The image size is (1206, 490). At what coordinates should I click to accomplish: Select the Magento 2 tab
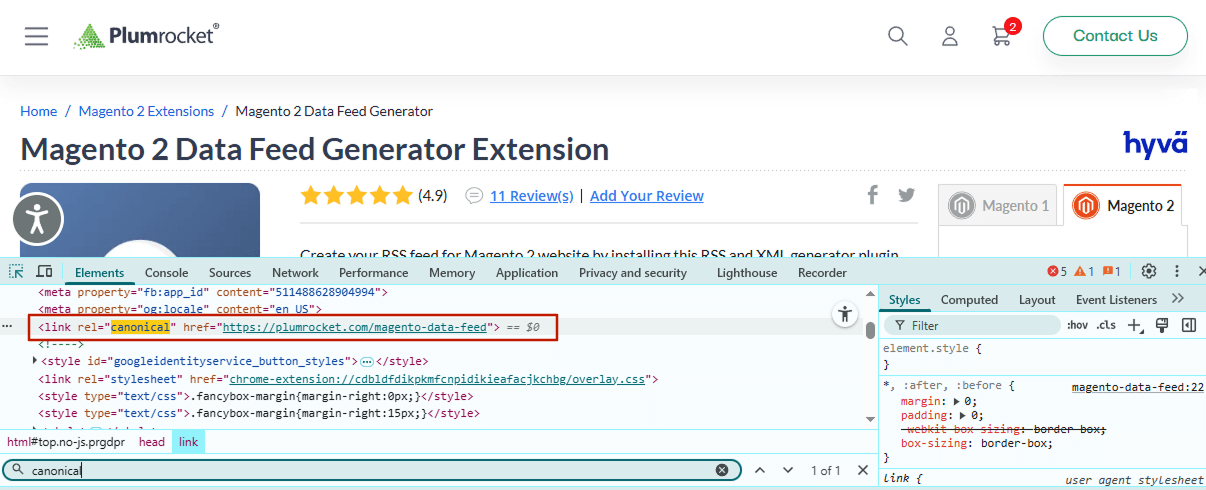(1123, 206)
